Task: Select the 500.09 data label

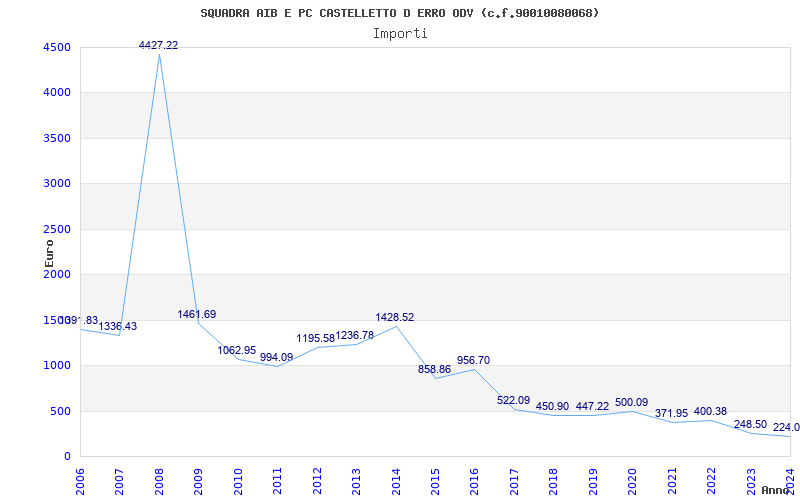Action: point(632,402)
